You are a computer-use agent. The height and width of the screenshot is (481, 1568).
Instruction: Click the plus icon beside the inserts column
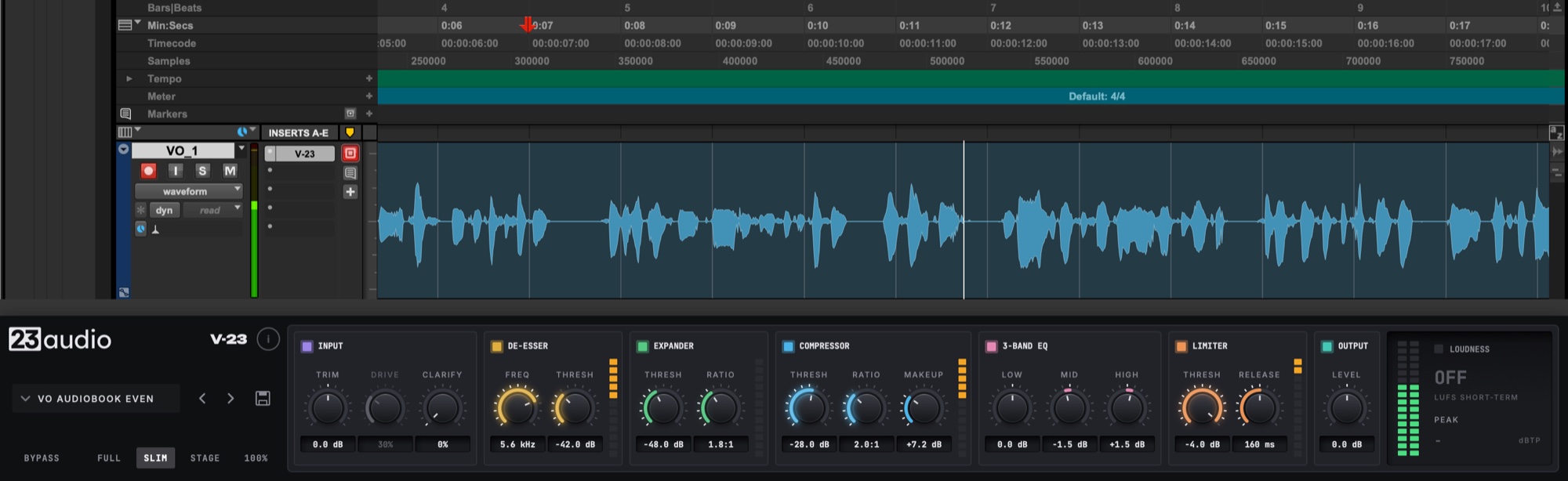pyautogui.click(x=350, y=192)
